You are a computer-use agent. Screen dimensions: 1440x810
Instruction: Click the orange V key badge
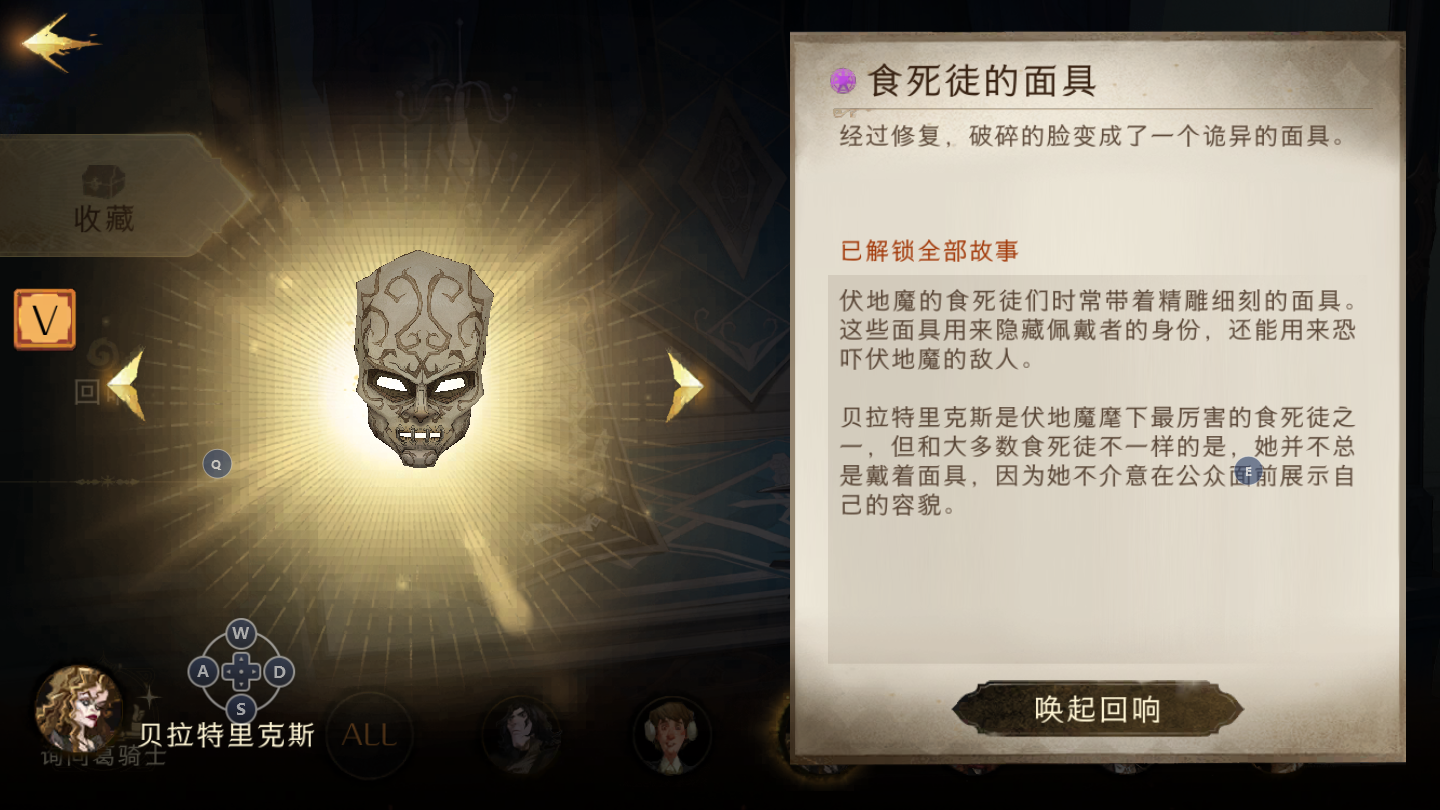point(45,320)
